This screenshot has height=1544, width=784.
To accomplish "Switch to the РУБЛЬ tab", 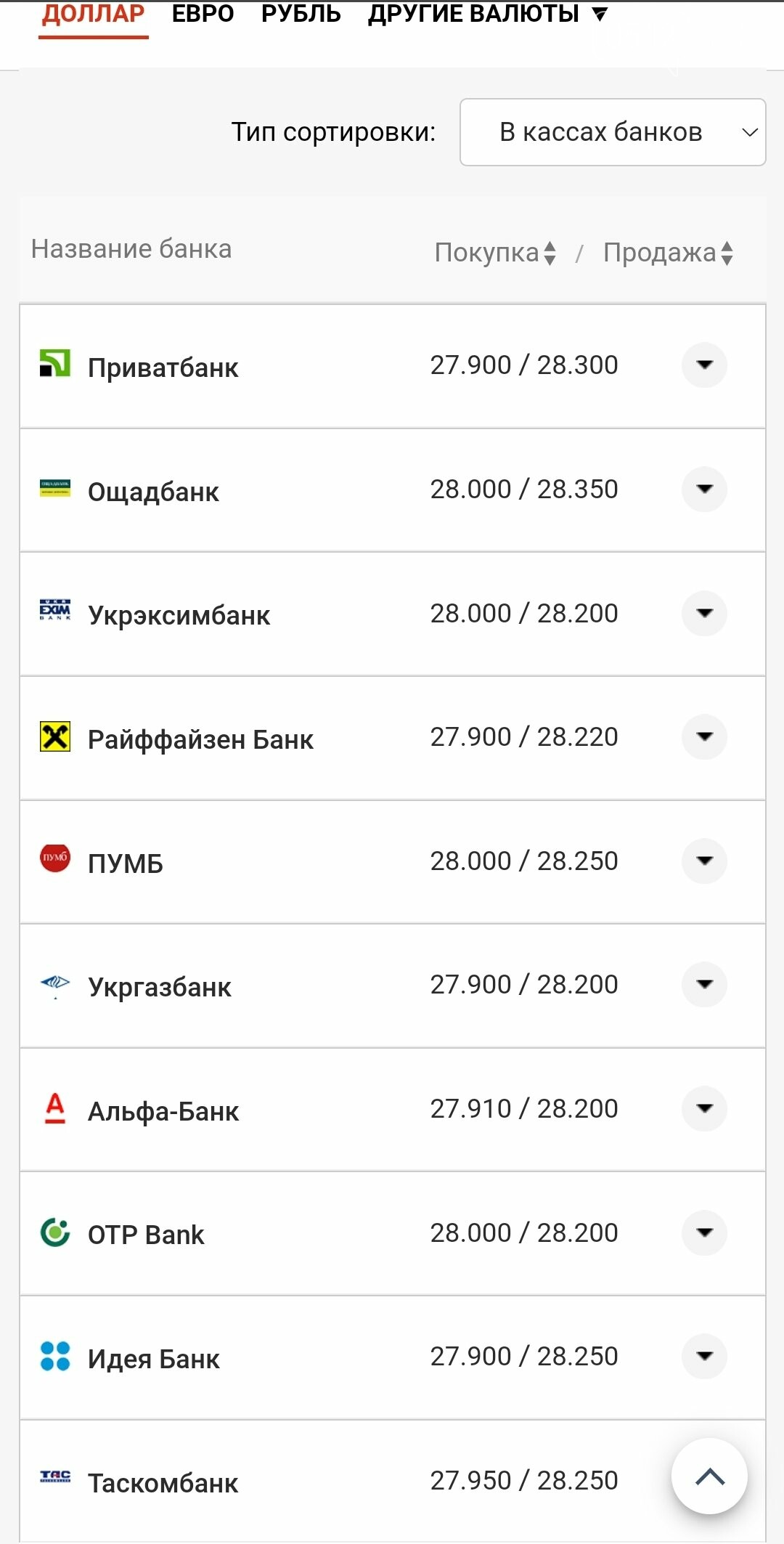I will click(301, 14).
